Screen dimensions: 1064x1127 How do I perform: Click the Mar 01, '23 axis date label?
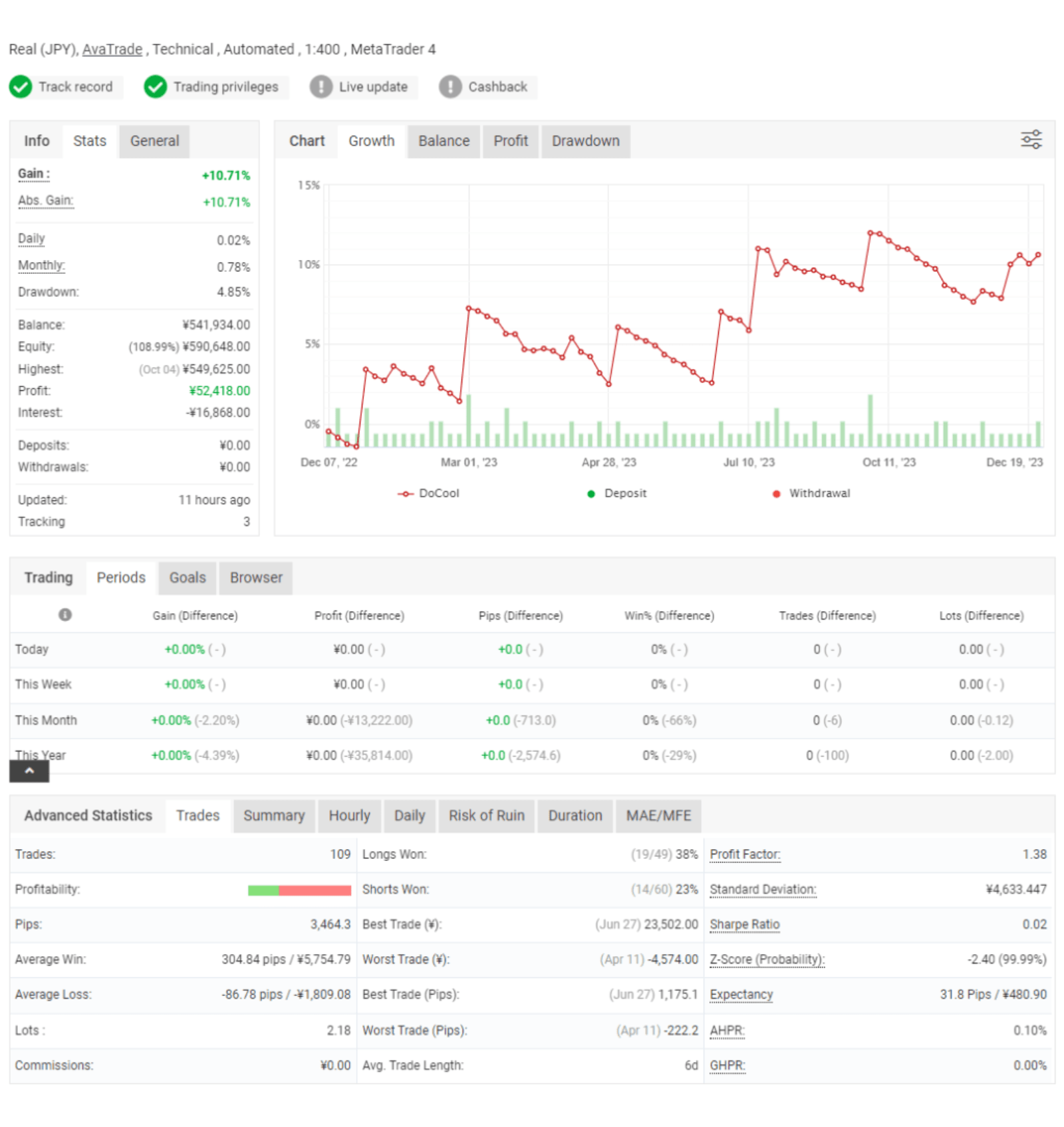469,462
